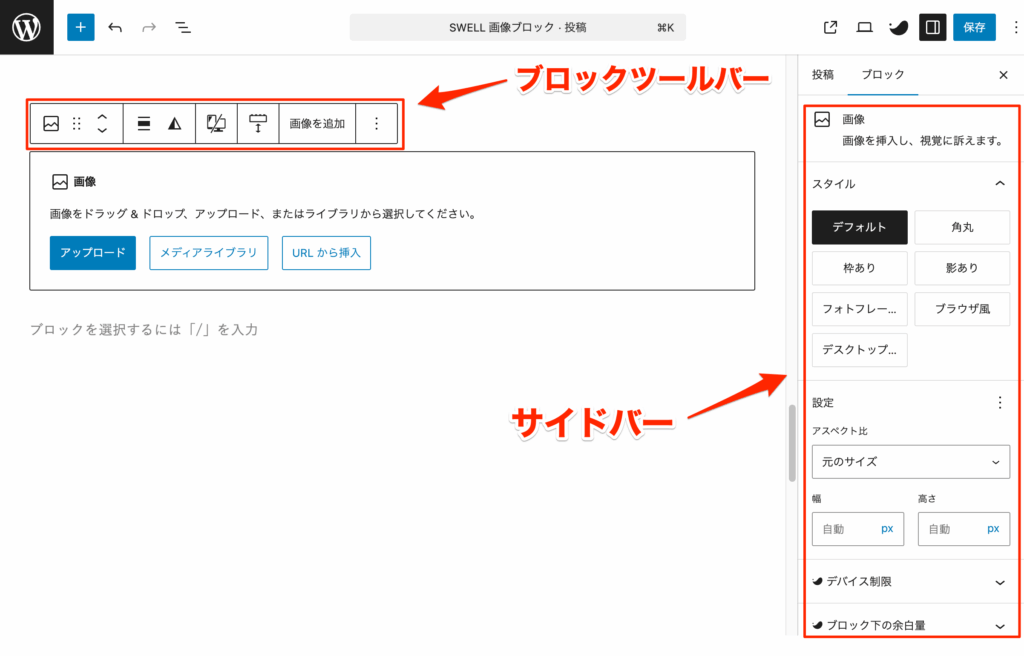
Task: Expand the ブロック下の余白量 section
Action: point(910,624)
